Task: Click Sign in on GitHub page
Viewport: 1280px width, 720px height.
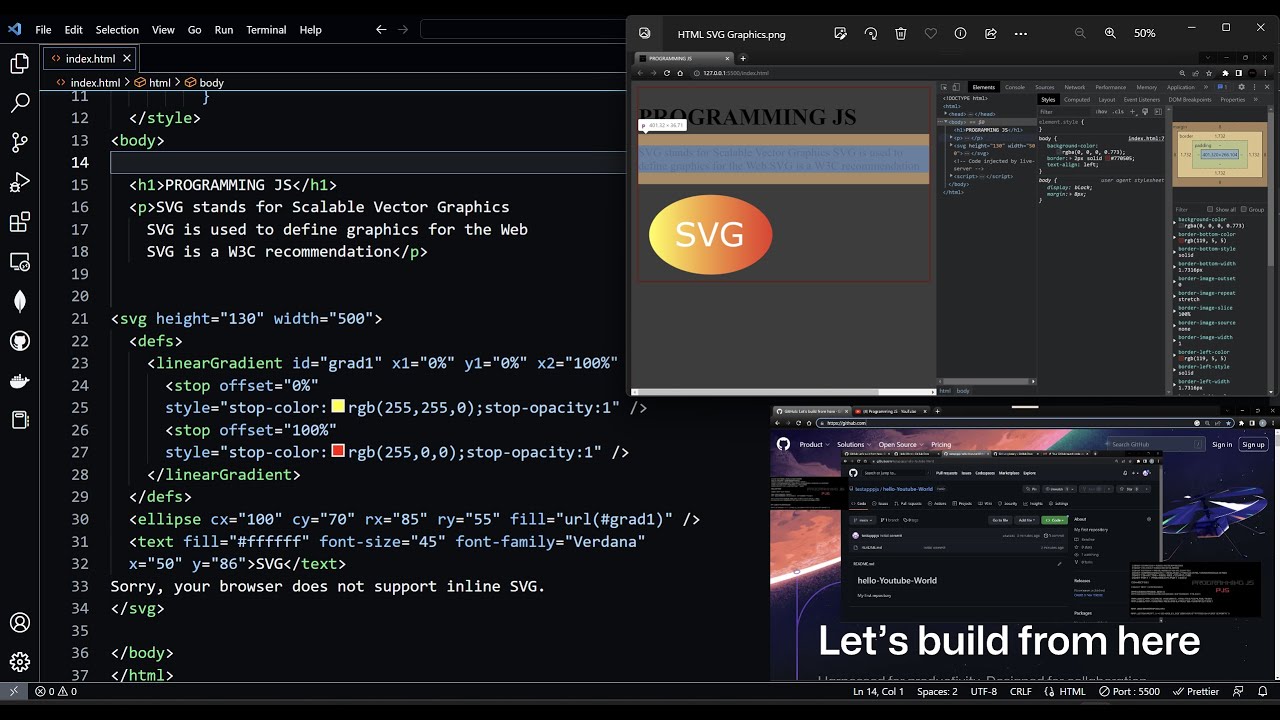Action: [1222, 445]
